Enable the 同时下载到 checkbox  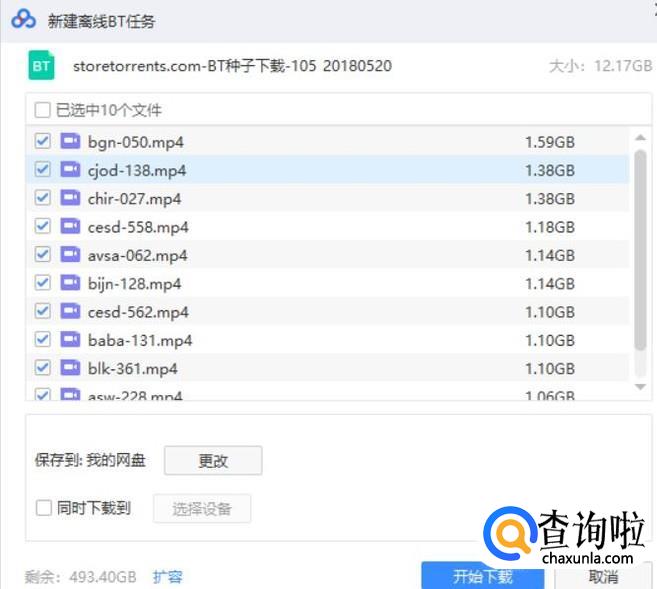[x=43, y=508]
